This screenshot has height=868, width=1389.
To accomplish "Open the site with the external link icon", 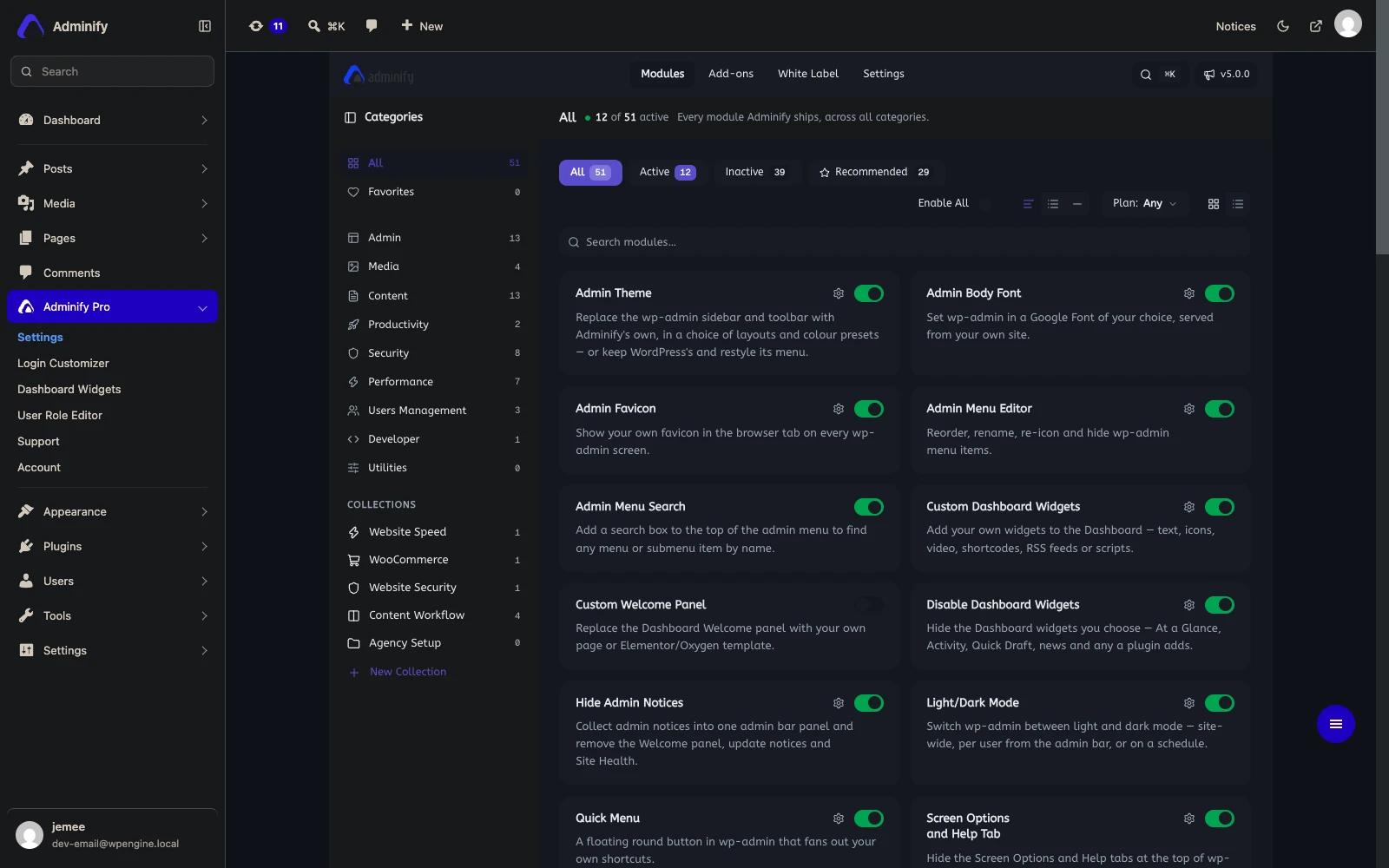I will [x=1316, y=26].
